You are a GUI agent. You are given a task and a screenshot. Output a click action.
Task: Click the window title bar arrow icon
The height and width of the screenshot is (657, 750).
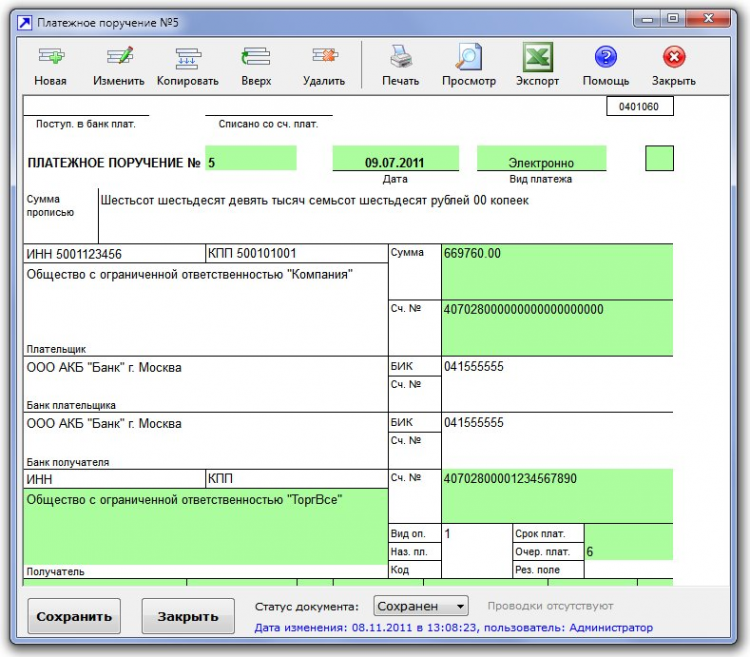[x=24, y=22]
